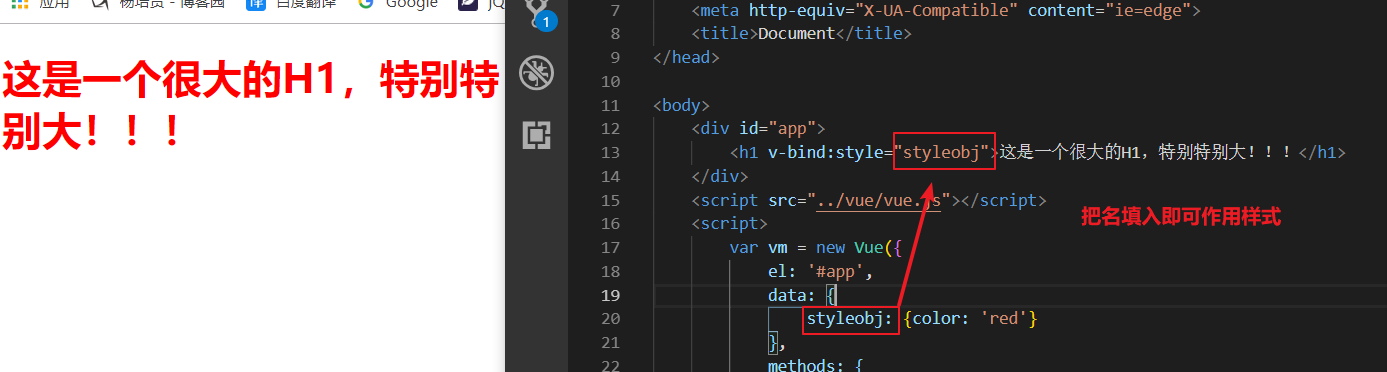Click line number 13 in the gutter
The image size is (1387, 372).
(610, 153)
